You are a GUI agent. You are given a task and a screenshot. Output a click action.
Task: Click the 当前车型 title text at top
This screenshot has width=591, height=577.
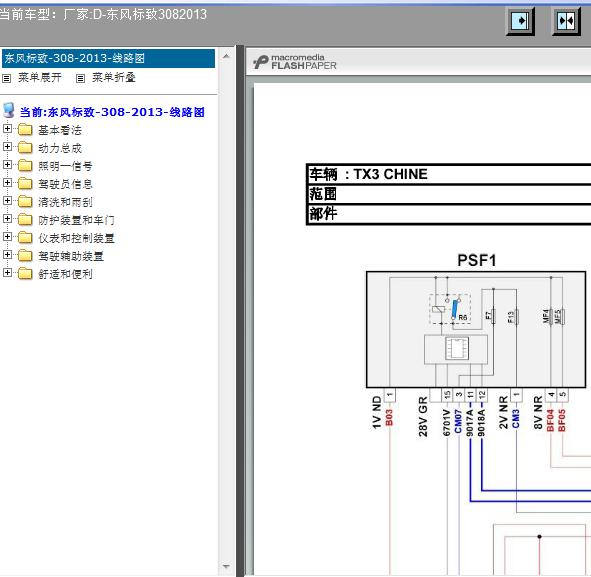[103, 15]
